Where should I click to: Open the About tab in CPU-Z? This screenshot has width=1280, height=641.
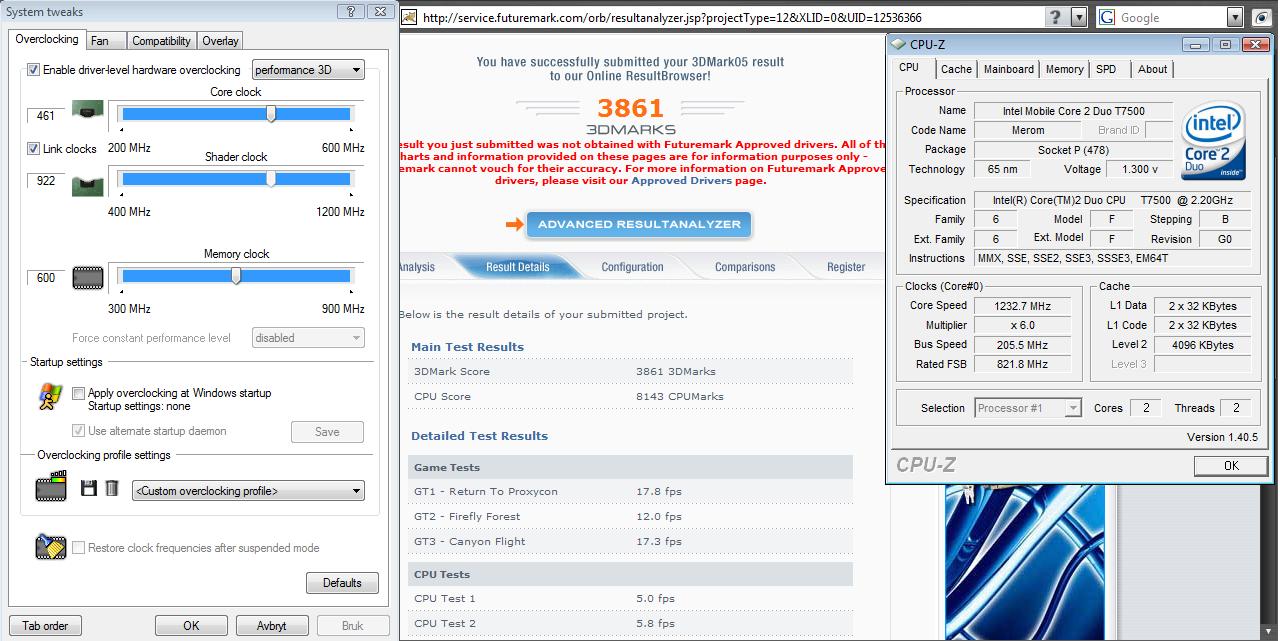point(1152,69)
